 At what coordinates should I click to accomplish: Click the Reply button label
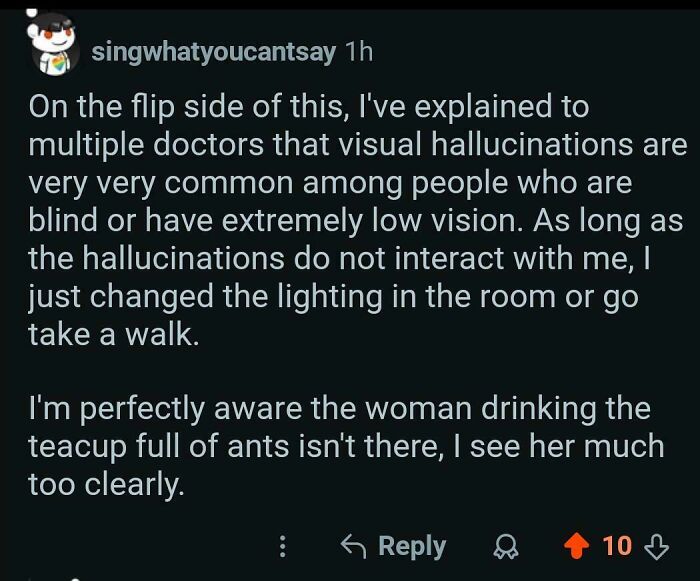(x=412, y=546)
